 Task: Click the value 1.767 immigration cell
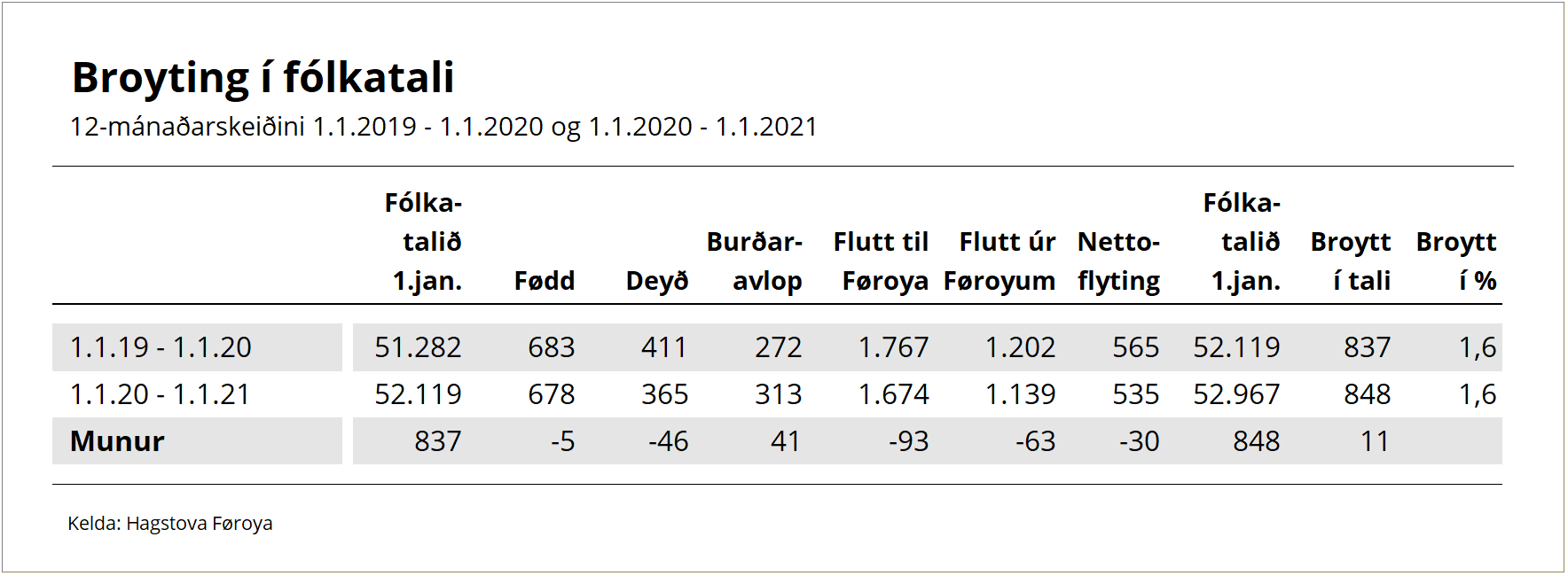[893, 347]
